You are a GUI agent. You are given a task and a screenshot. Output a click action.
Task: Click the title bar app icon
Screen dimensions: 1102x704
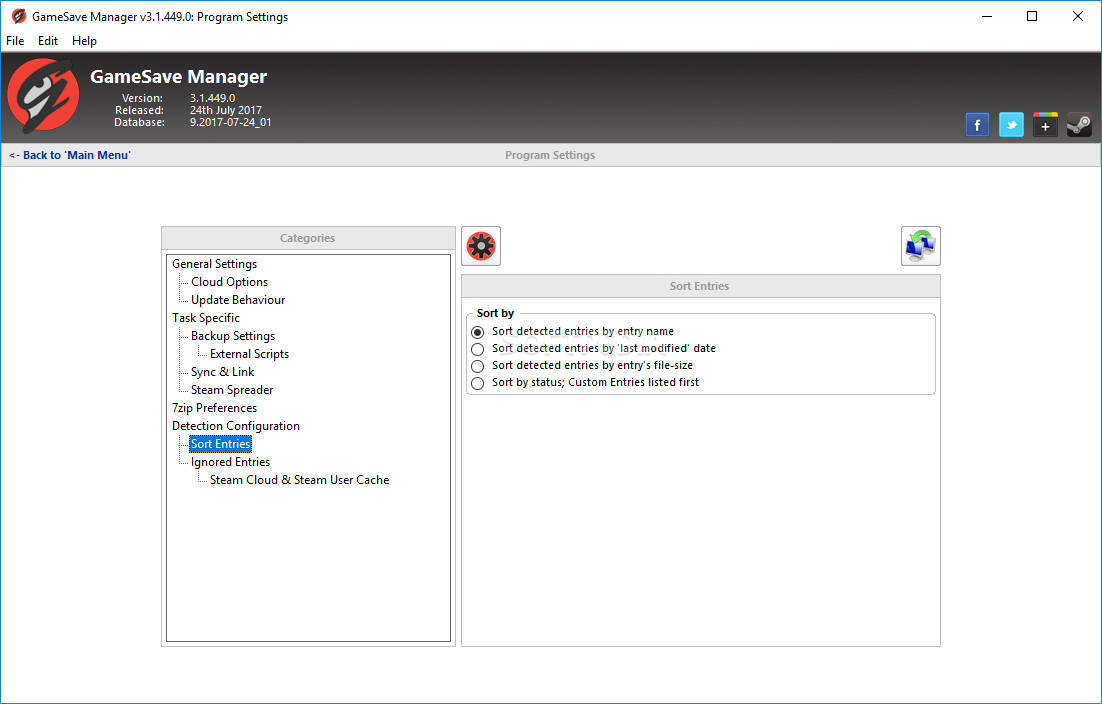click(x=19, y=16)
